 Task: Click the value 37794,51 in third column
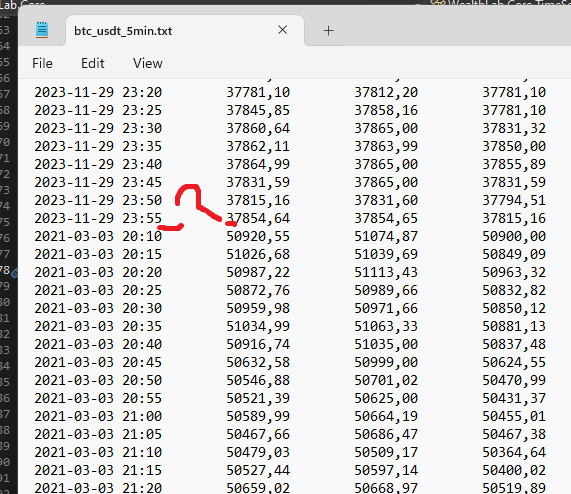point(514,200)
